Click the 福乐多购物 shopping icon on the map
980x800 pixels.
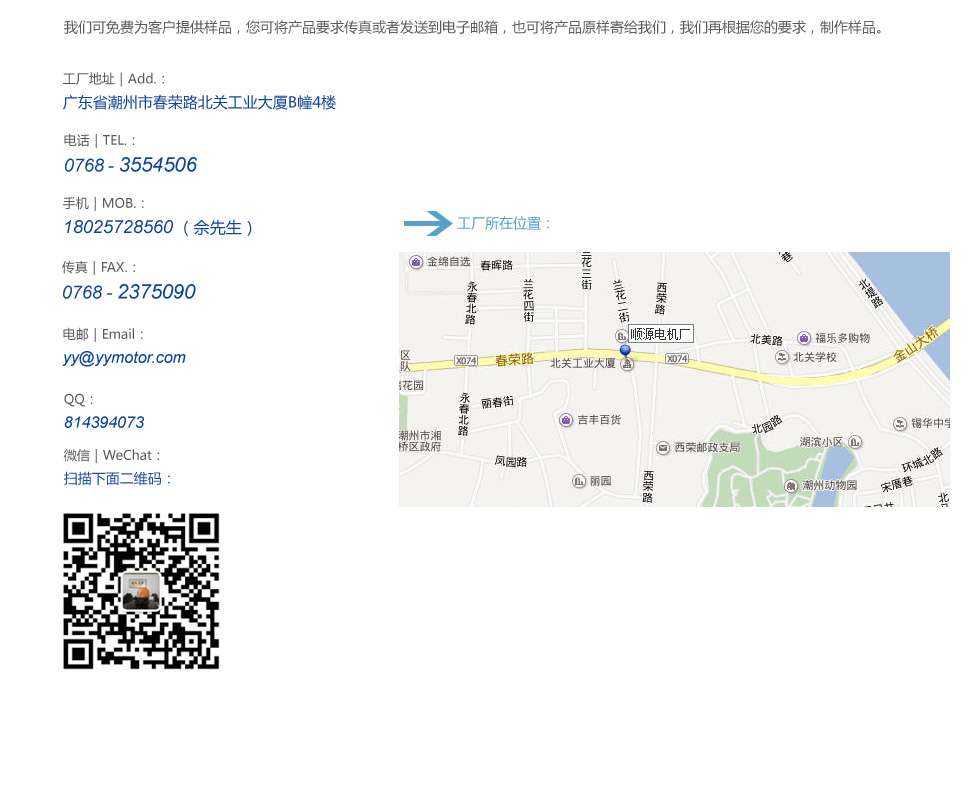[x=804, y=338]
